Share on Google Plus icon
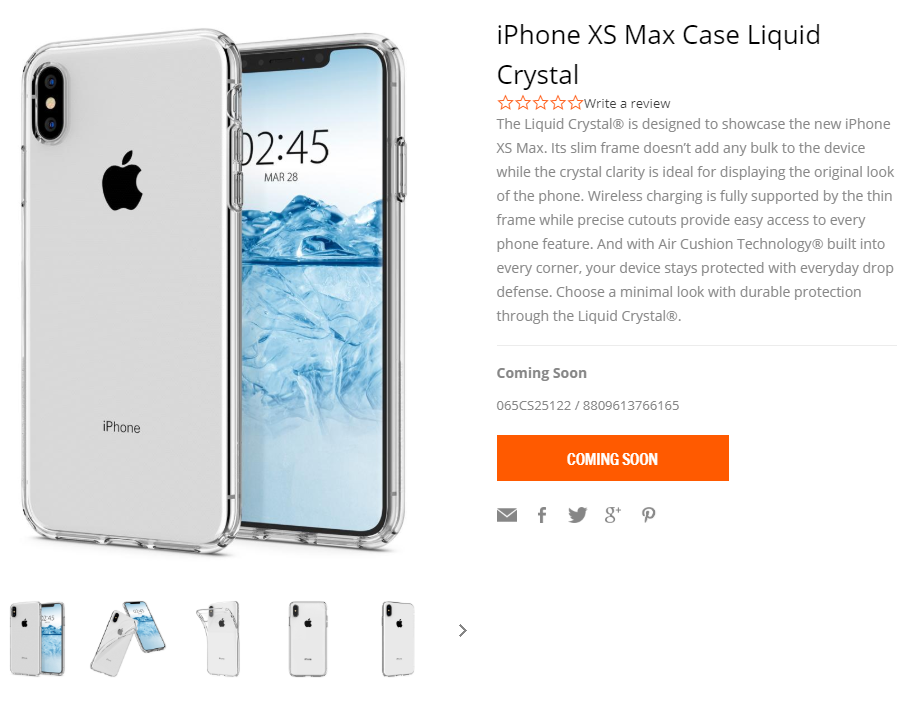916x708 pixels. 612,515
